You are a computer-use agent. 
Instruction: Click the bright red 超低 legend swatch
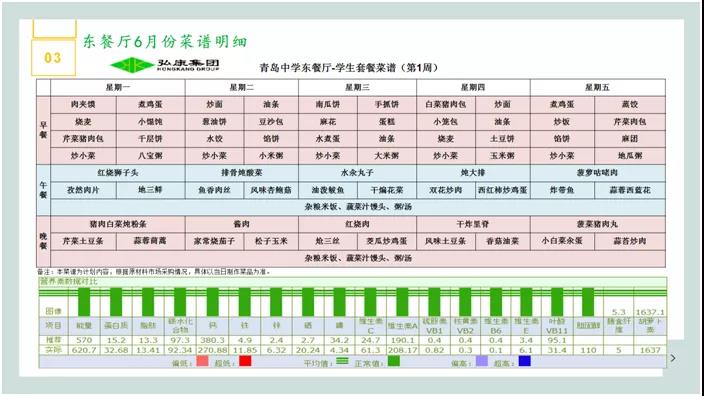245,361
